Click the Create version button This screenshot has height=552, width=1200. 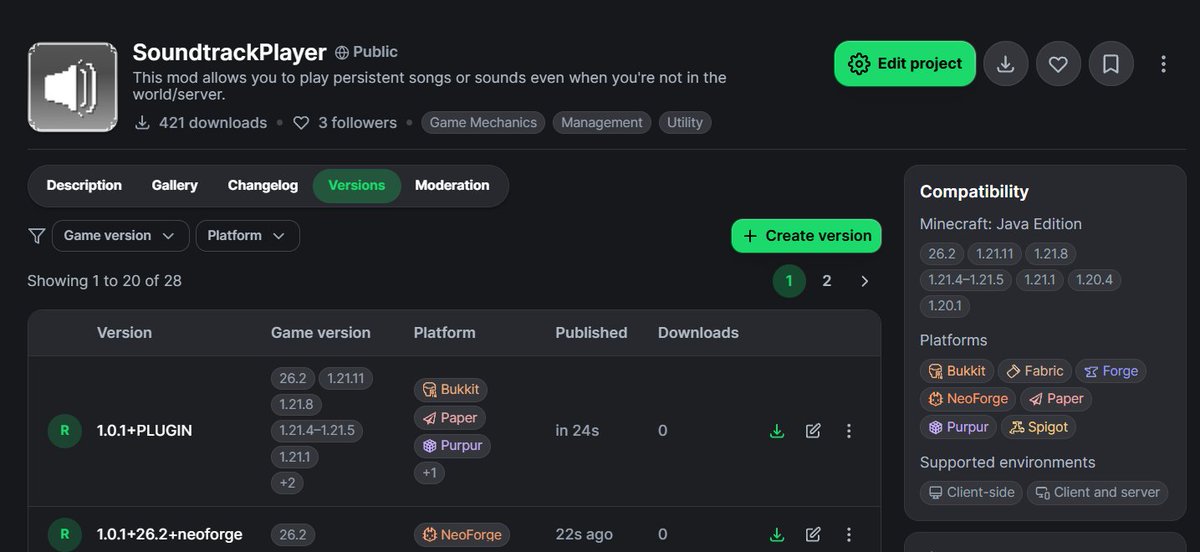(x=806, y=236)
